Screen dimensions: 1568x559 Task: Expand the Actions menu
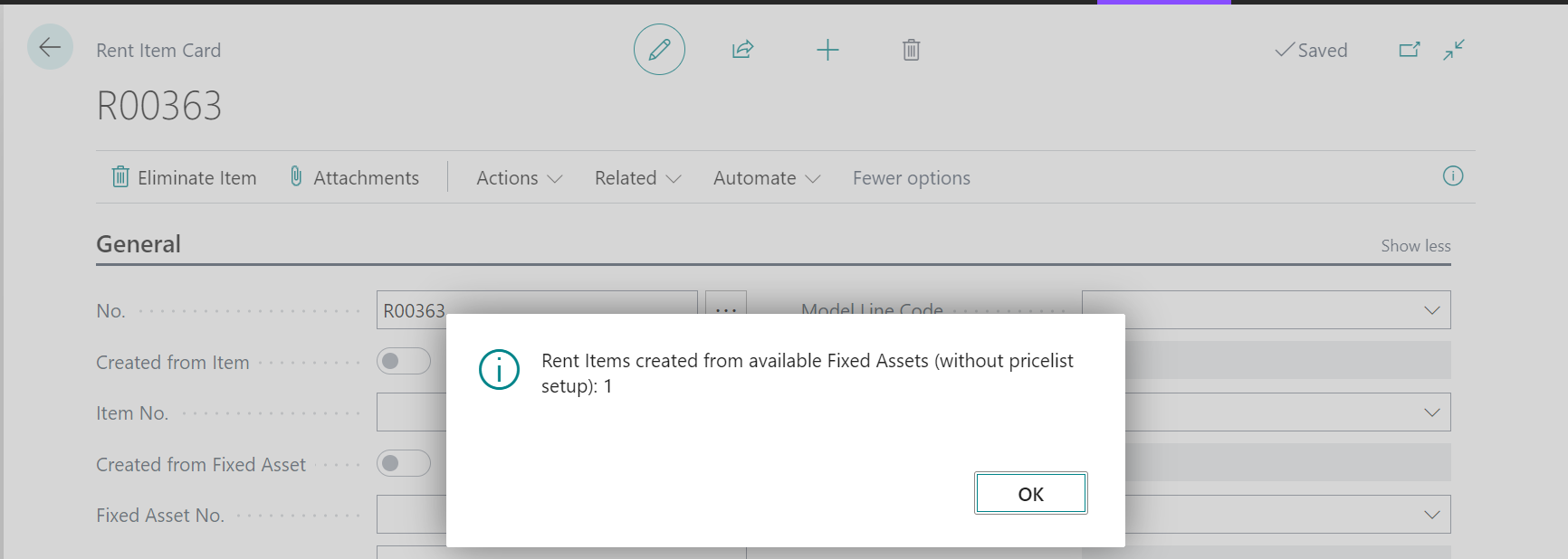point(519,178)
